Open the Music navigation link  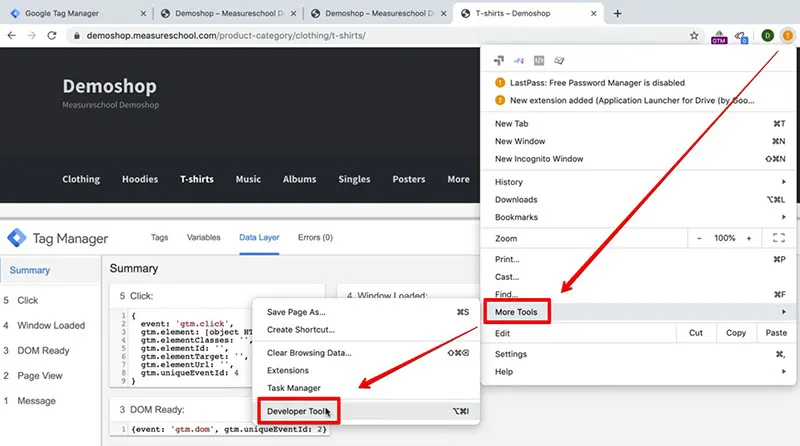[x=248, y=179]
